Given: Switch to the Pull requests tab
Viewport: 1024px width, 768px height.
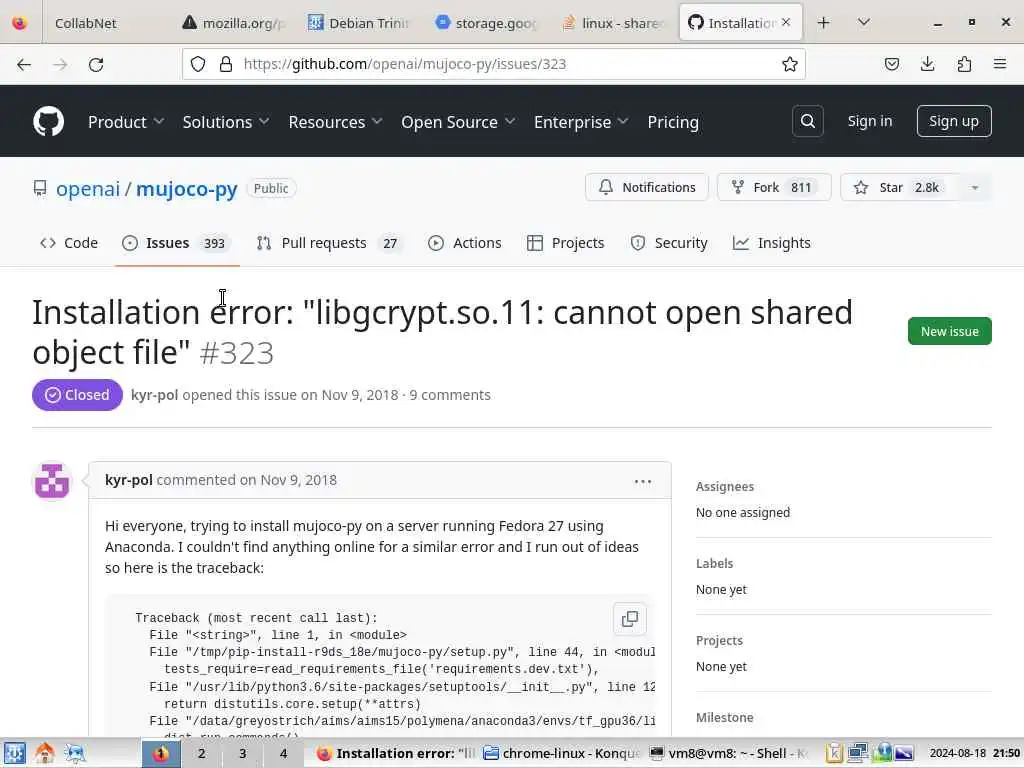Looking at the screenshot, I should click(330, 243).
